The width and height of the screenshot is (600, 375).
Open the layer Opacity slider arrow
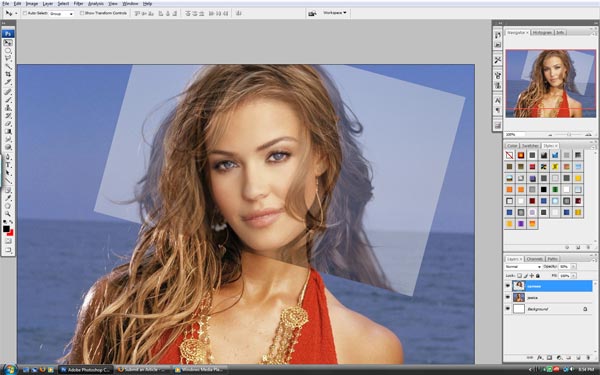[x=573, y=267]
